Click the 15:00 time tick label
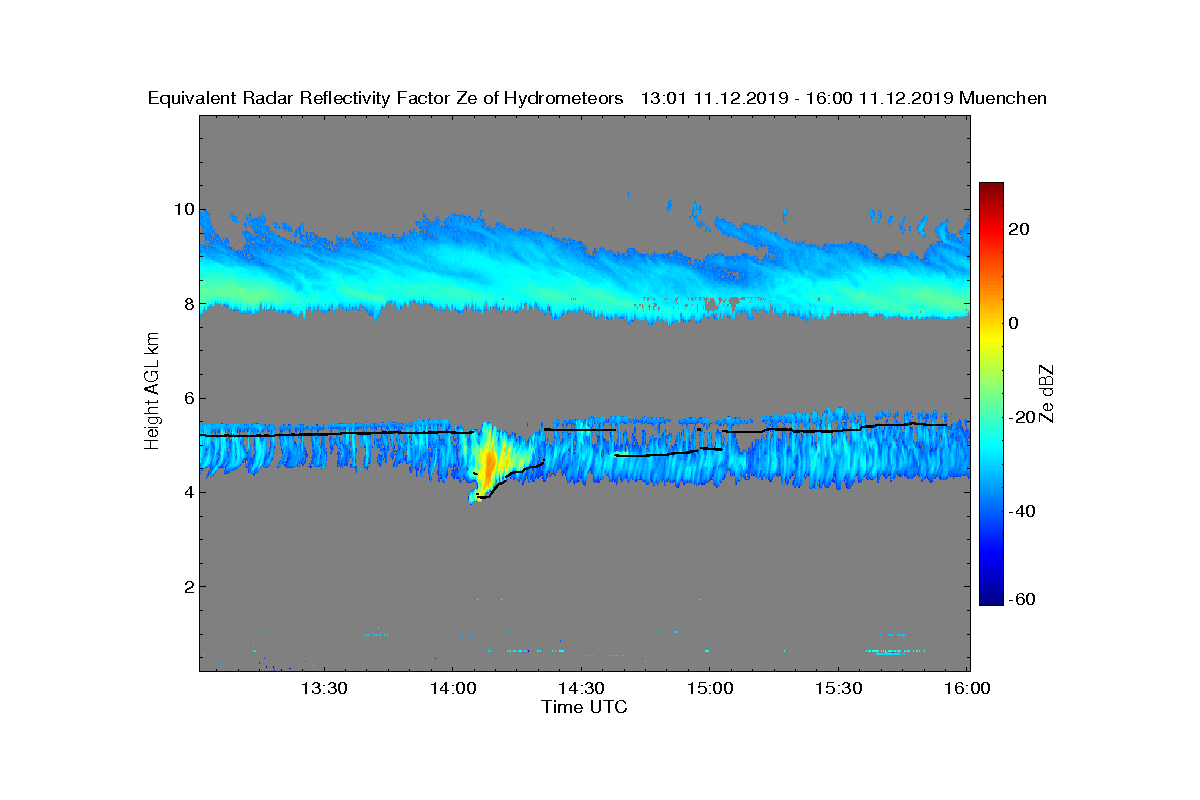Viewport: 1200px width, 800px height. (710, 688)
